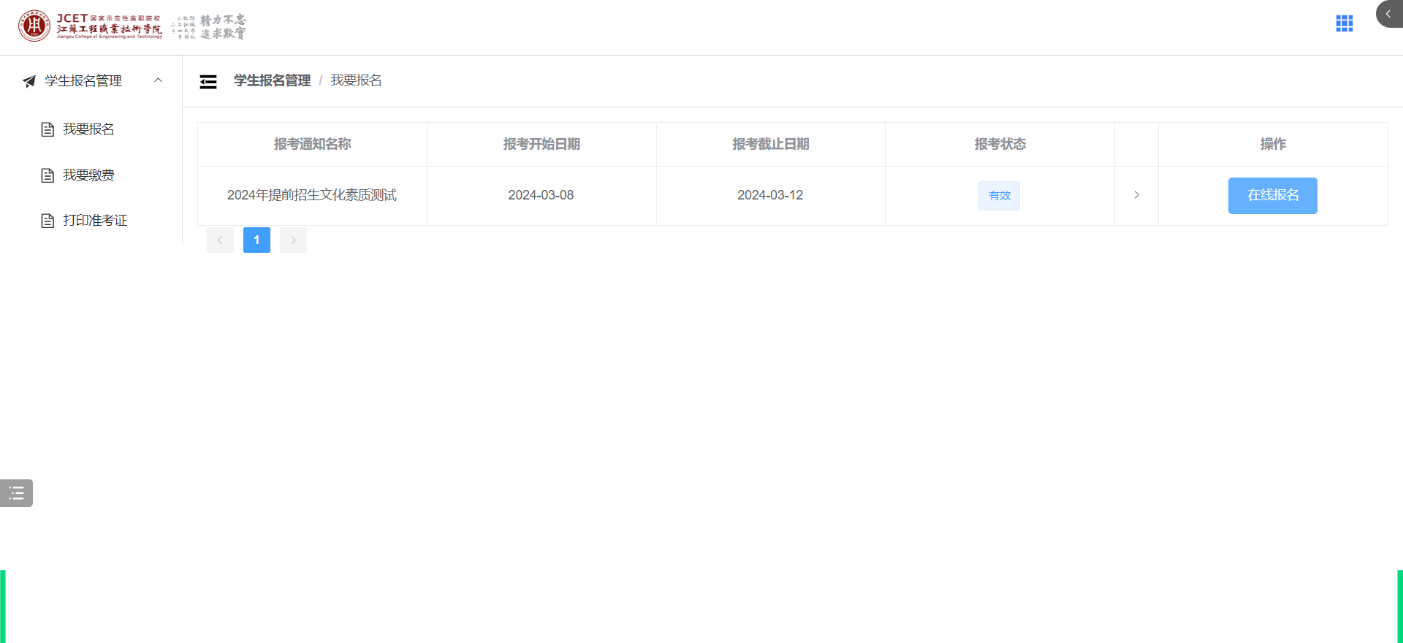Screen dimensions: 1403x643
Task: Click the 2024年提前招生文化素质测试 table cell
Action: point(312,195)
